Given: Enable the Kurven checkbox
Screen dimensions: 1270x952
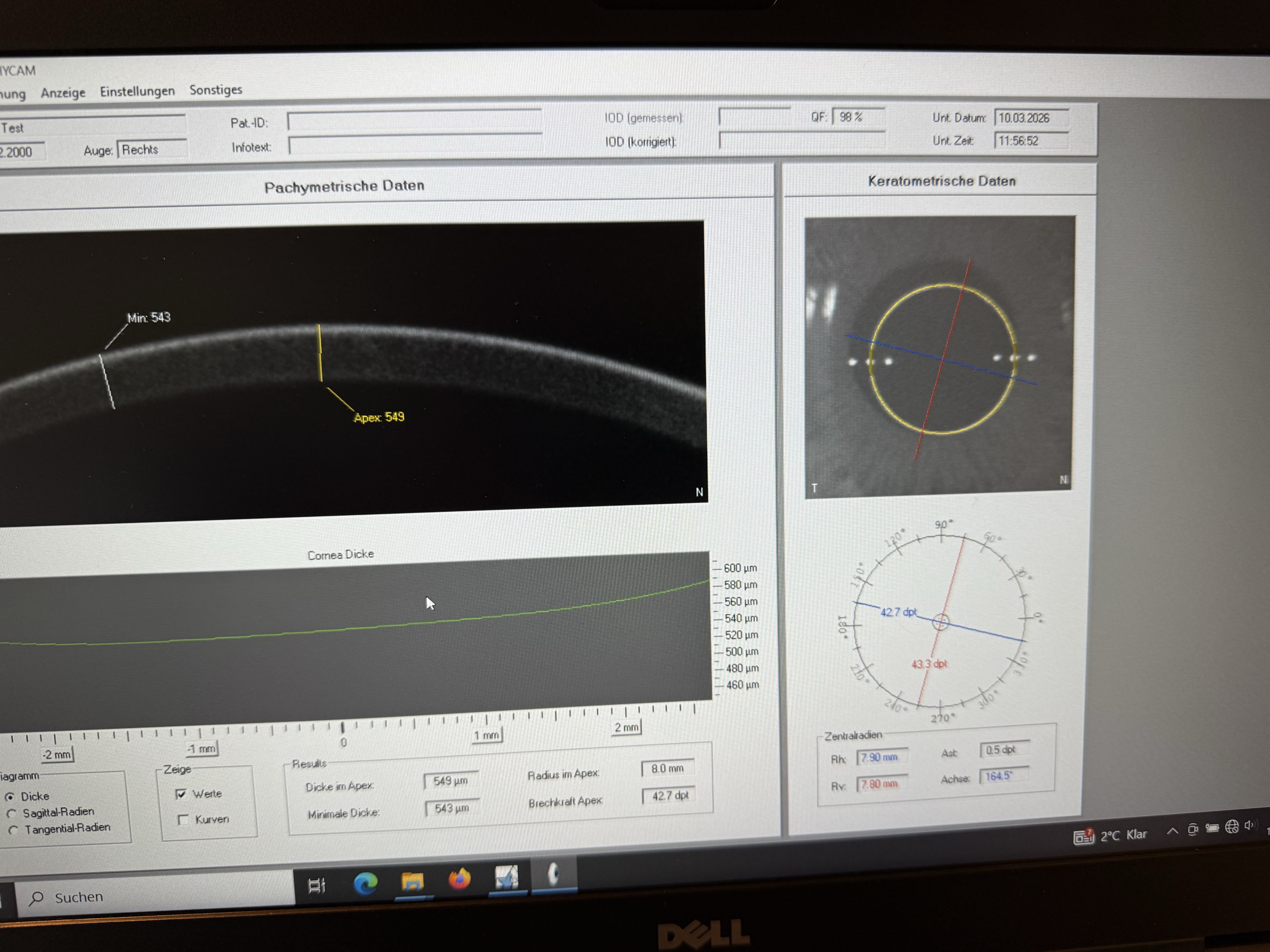Looking at the screenshot, I should 184,819.
